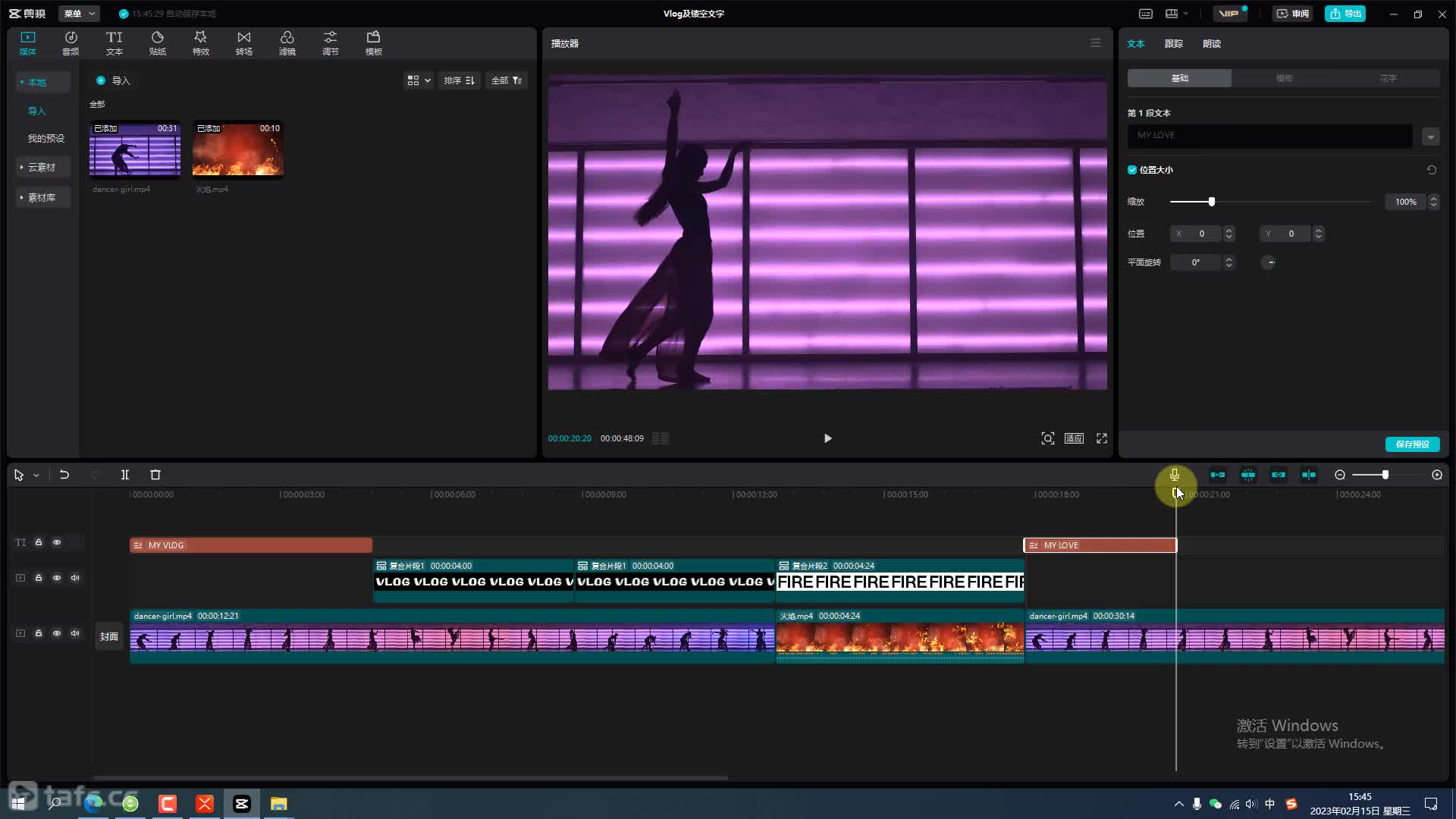1456x819 pixels.
Task: Toggle the 位置大小 checkbox
Action: [x=1132, y=170]
